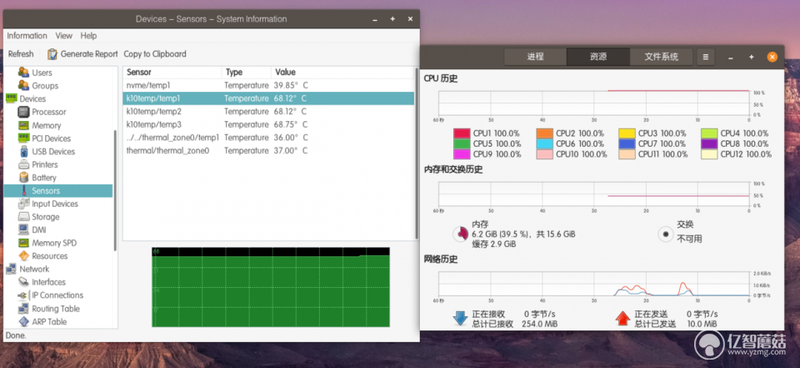
Task: Click the Input Devices icon
Action: tap(23, 204)
